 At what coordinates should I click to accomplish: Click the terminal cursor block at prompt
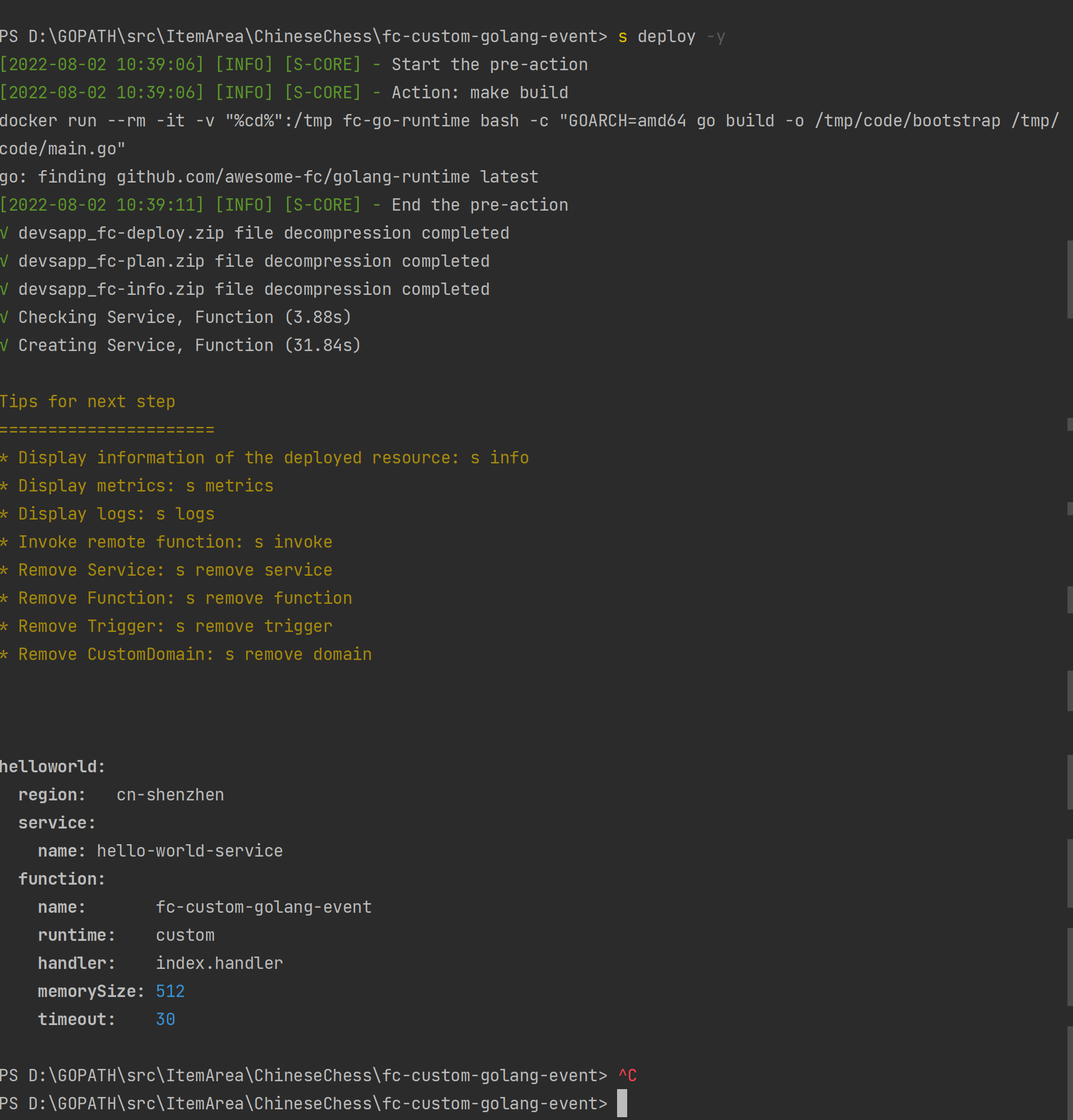(x=622, y=1103)
